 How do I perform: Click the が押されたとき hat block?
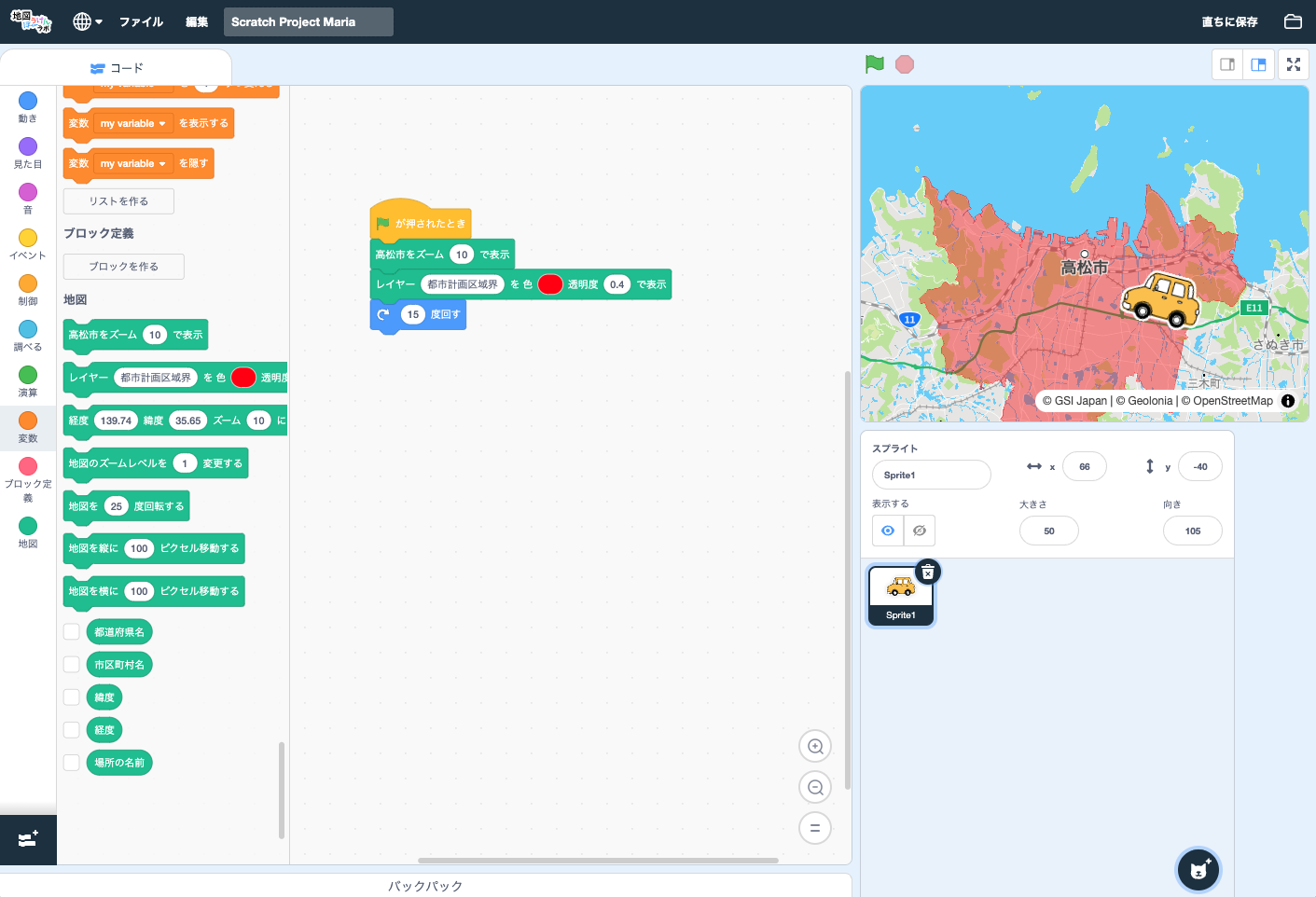[421, 222]
